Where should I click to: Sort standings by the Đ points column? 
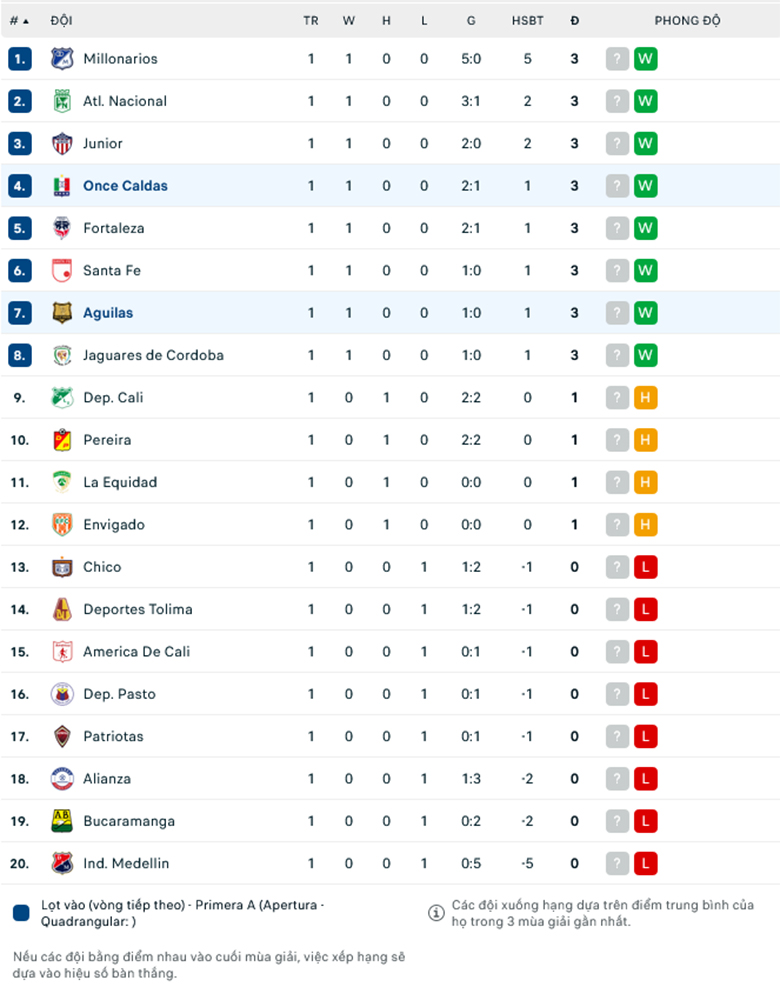pos(574,21)
